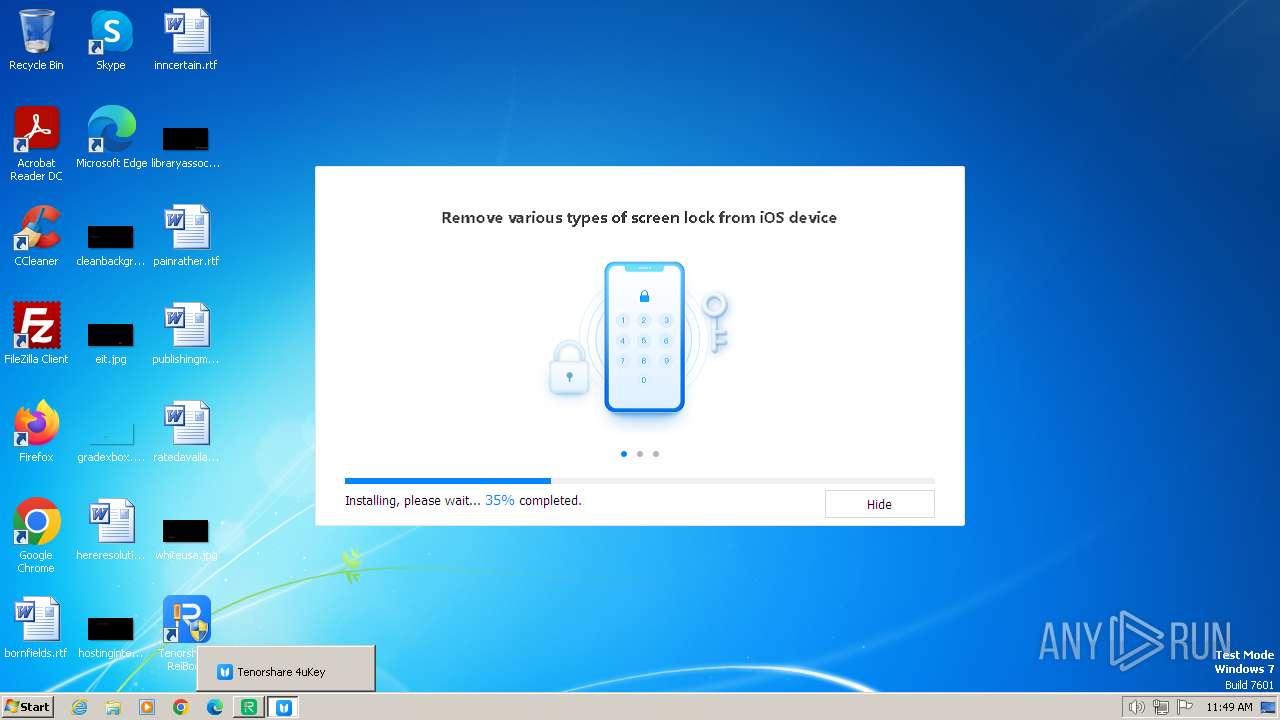Open the ratedavaila document icon
Viewport: 1280px width, 720px height.
186,432
